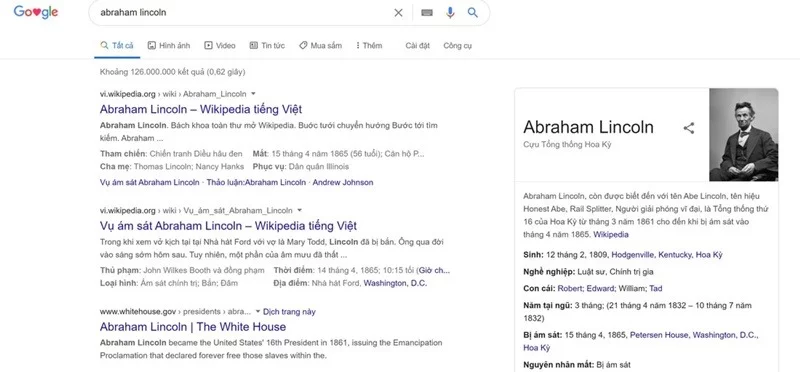Viewport: 800px width, 372px height.
Task: Open Abraham Lincoln | The White House
Action: tap(193, 327)
